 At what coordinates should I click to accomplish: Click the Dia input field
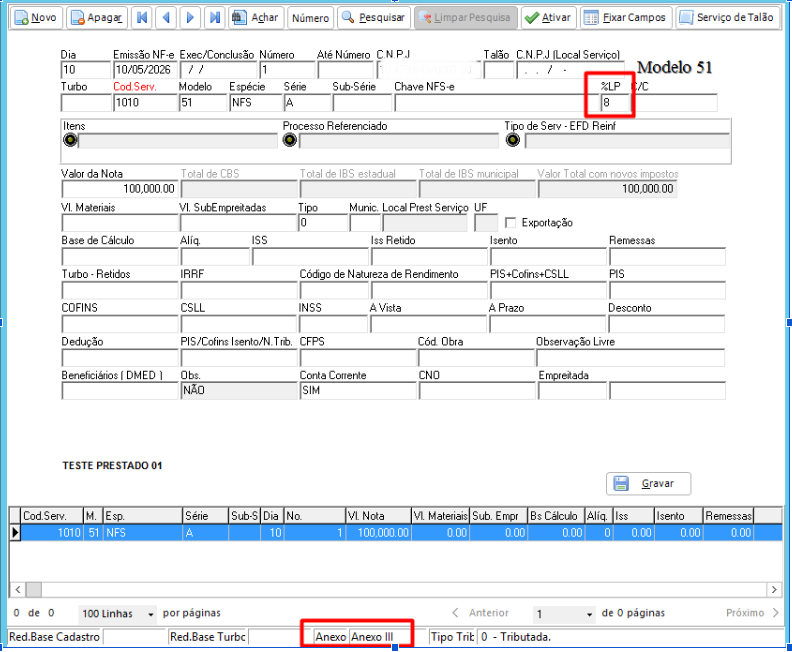86,70
